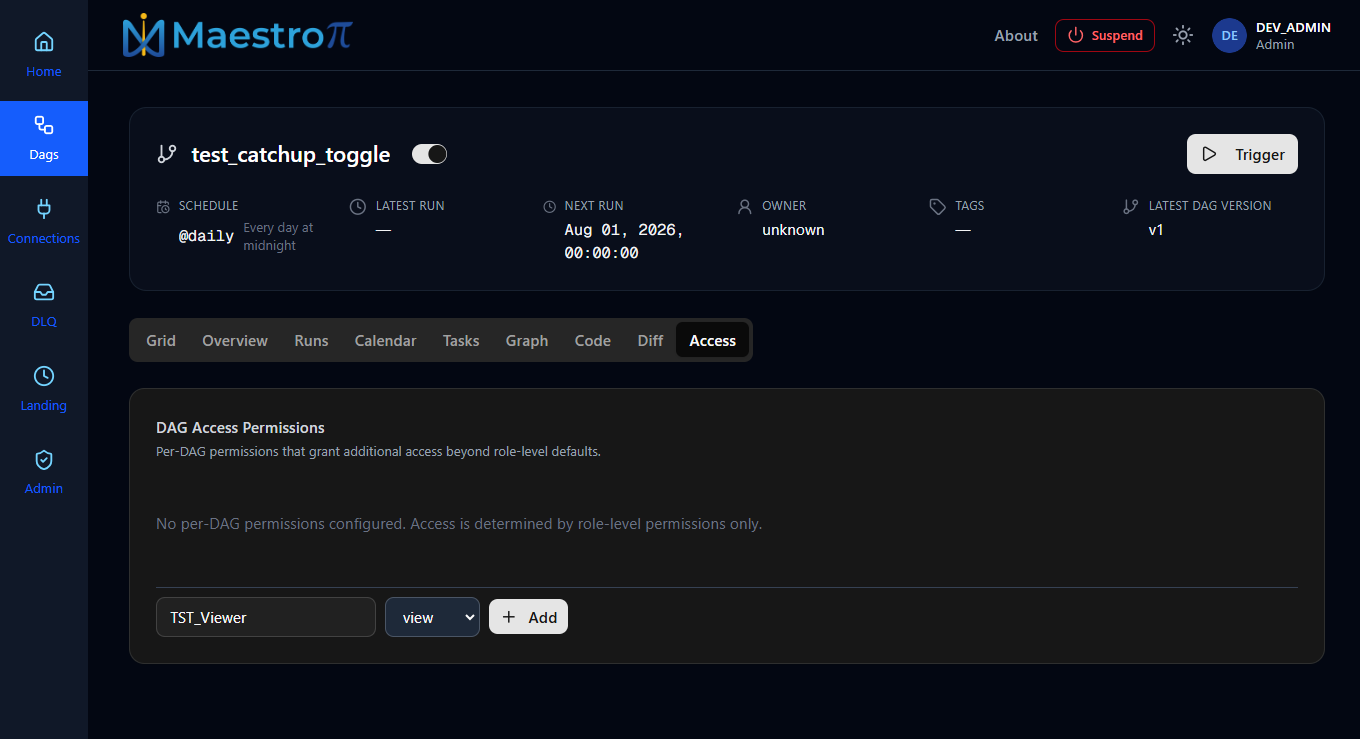Open the About link

tap(1016, 35)
